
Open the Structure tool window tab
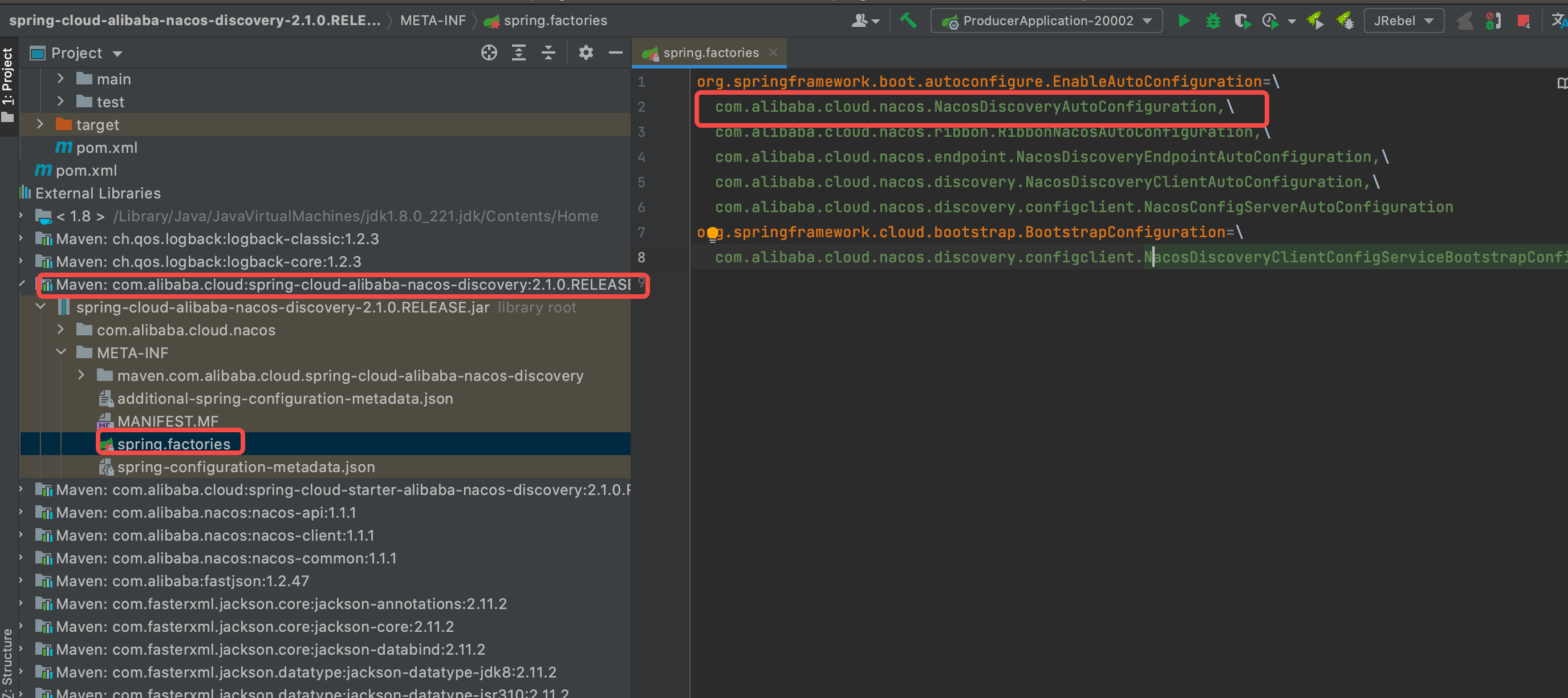8,663
